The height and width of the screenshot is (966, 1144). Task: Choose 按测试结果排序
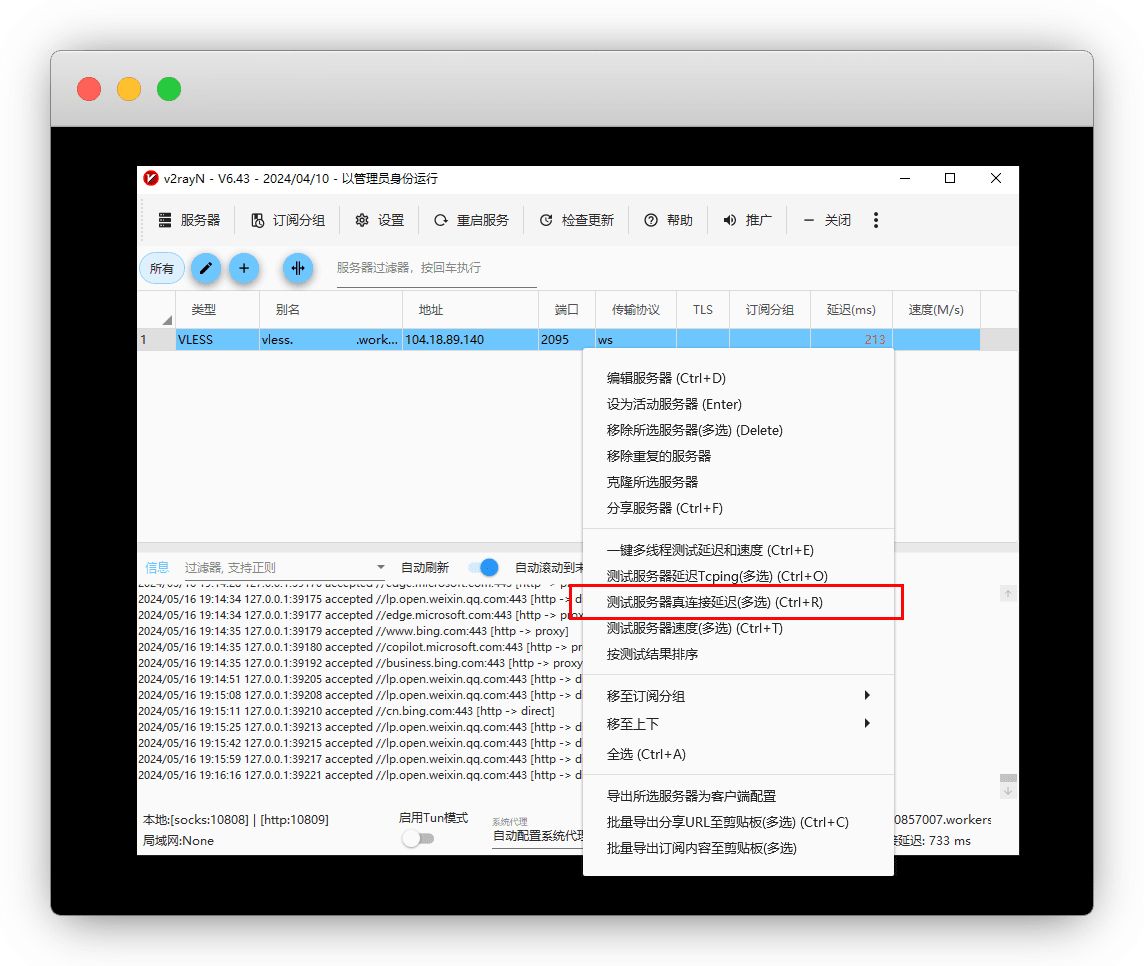coord(738,654)
